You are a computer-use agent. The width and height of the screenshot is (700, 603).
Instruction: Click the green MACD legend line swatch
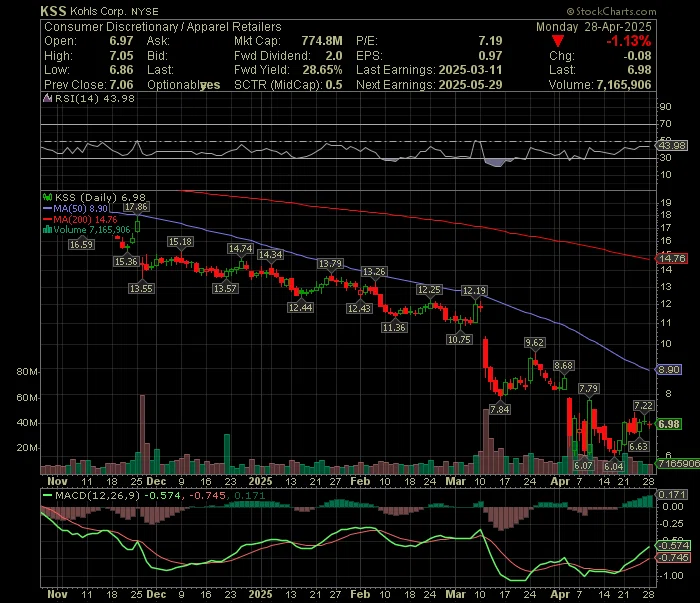(47, 495)
